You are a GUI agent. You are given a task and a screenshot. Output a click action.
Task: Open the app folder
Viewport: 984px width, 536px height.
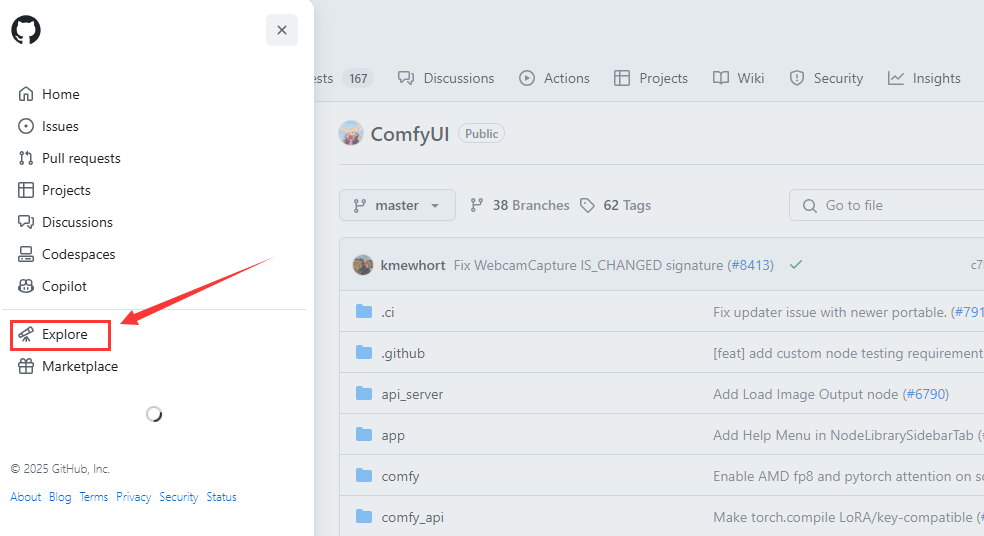click(x=393, y=436)
